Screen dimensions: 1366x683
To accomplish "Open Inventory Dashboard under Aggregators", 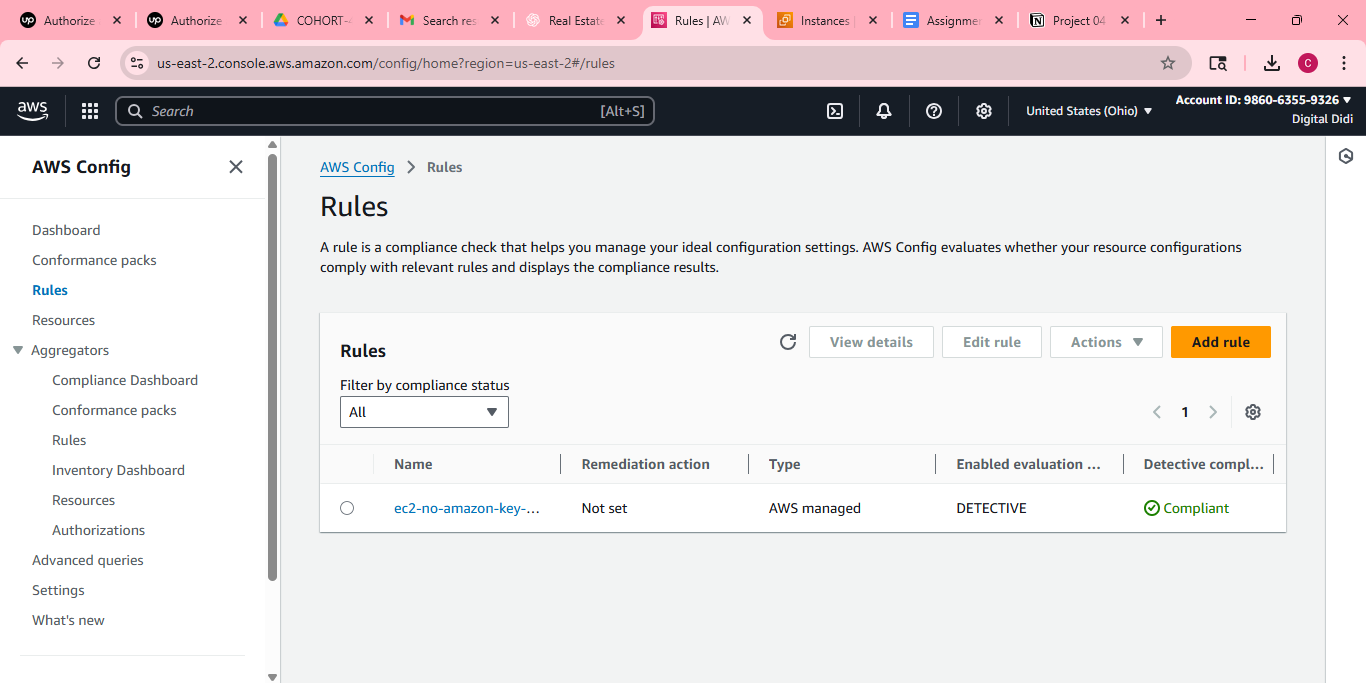I will coord(118,470).
